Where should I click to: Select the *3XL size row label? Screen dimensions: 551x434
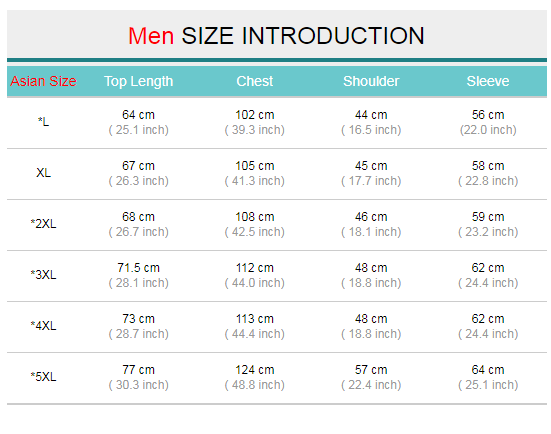point(43,274)
